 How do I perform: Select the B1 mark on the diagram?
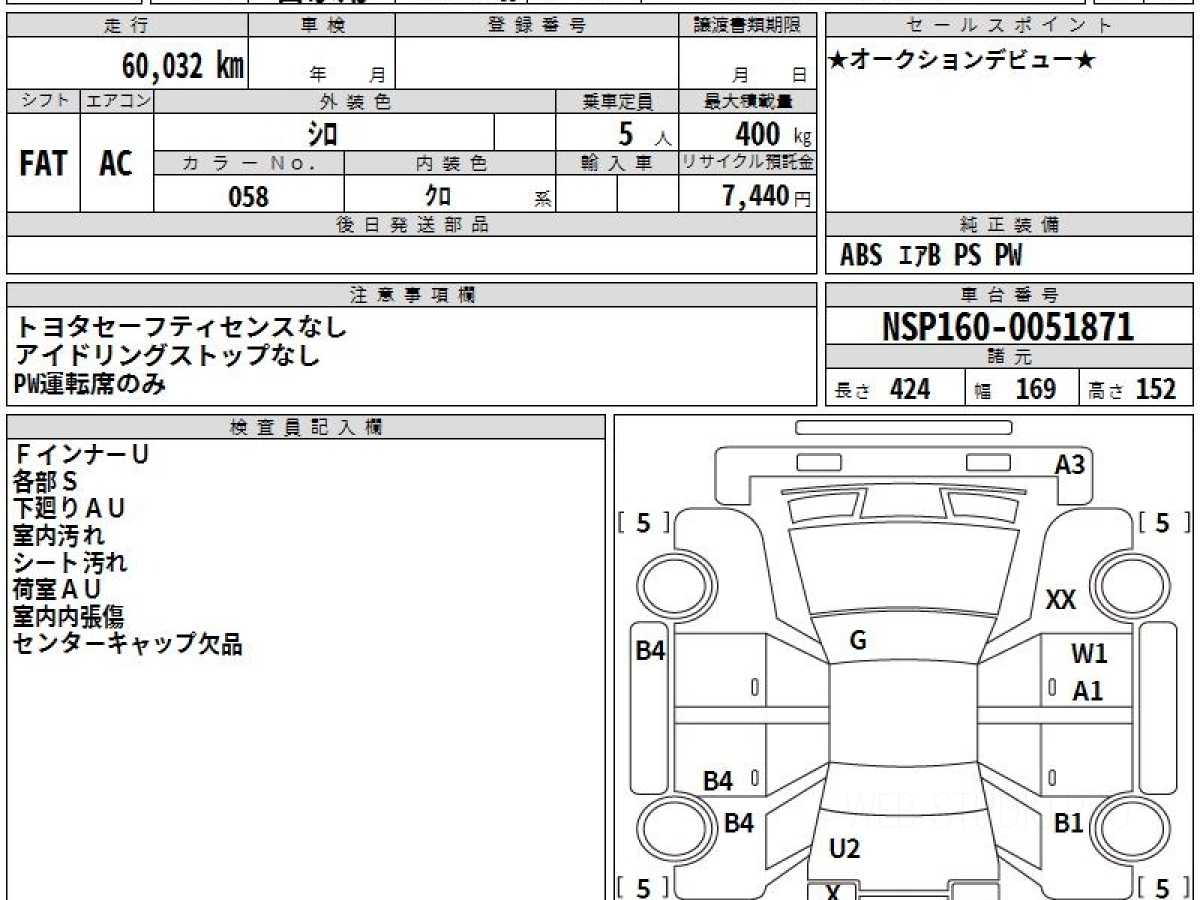click(x=1069, y=823)
